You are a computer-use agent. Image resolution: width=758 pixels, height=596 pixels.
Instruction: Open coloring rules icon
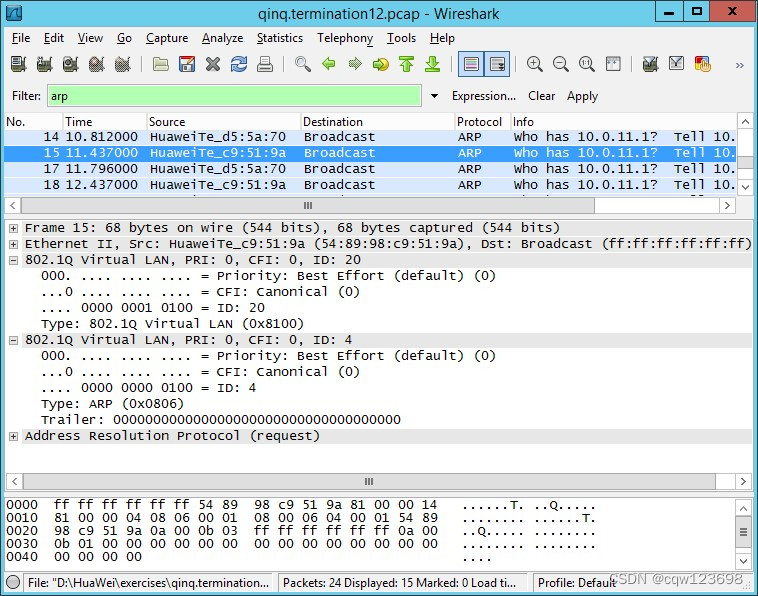pyautogui.click(x=702, y=64)
